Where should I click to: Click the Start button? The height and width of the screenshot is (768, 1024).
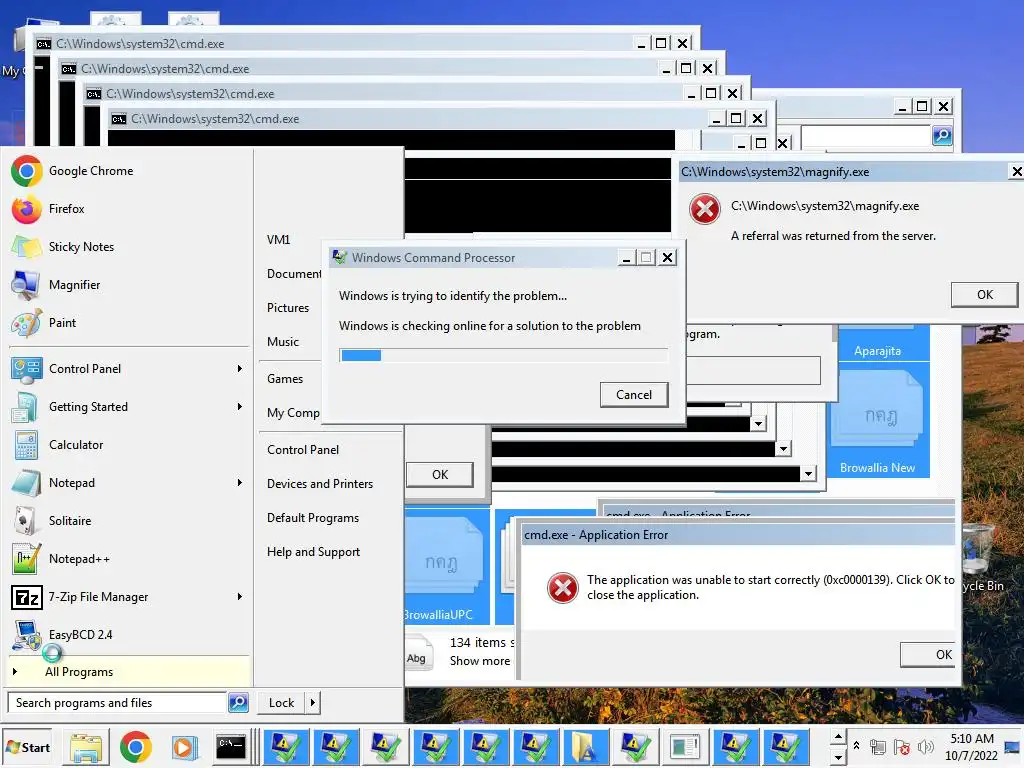27,747
